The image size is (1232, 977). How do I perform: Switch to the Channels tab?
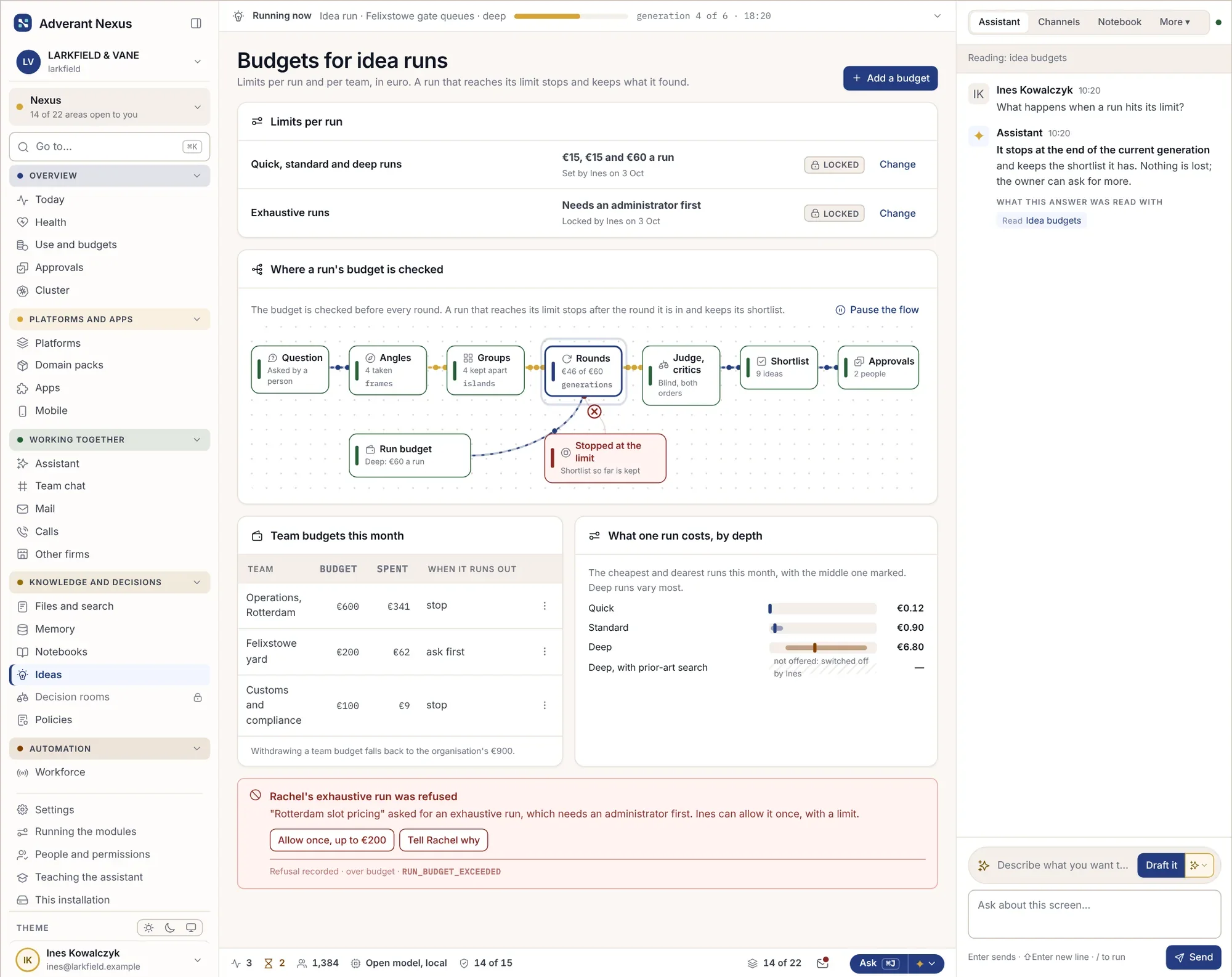[1058, 22]
